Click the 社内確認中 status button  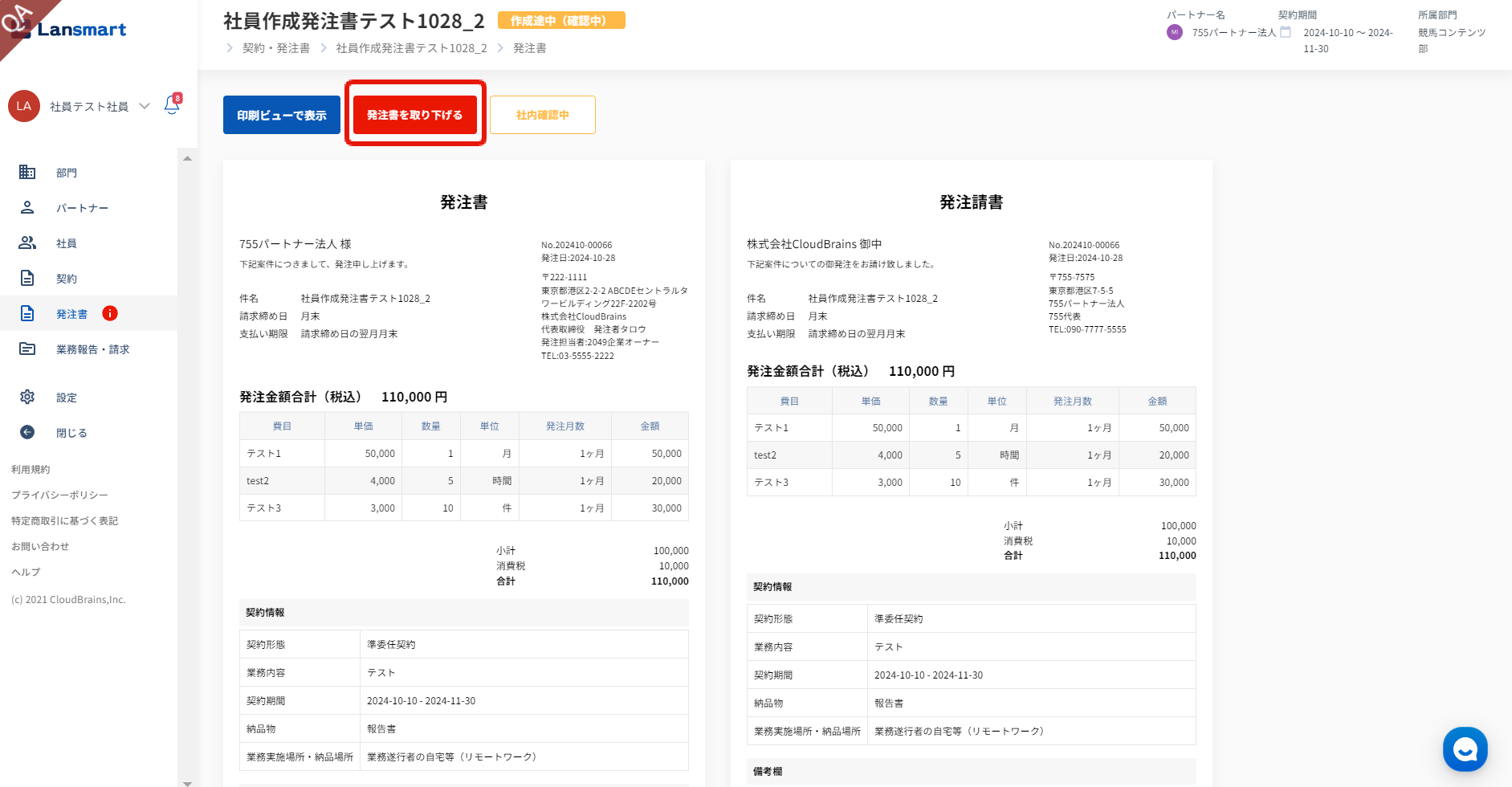pyautogui.click(x=542, y=115)
